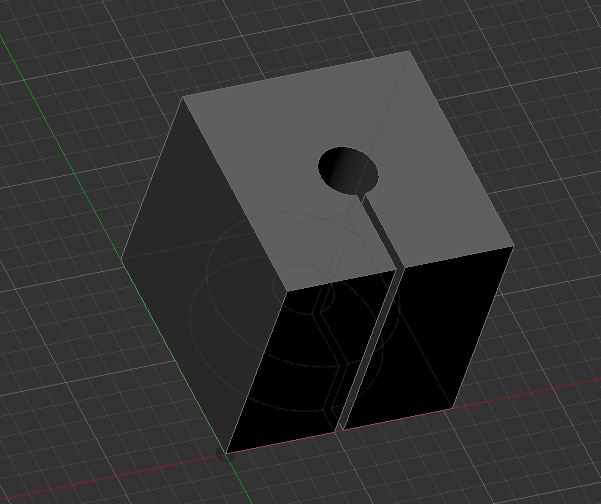Screen dimensions: 601x504
Task: Pick the leftmost corner of the side face
Action: pyautogui.click(x=122, y=258)
